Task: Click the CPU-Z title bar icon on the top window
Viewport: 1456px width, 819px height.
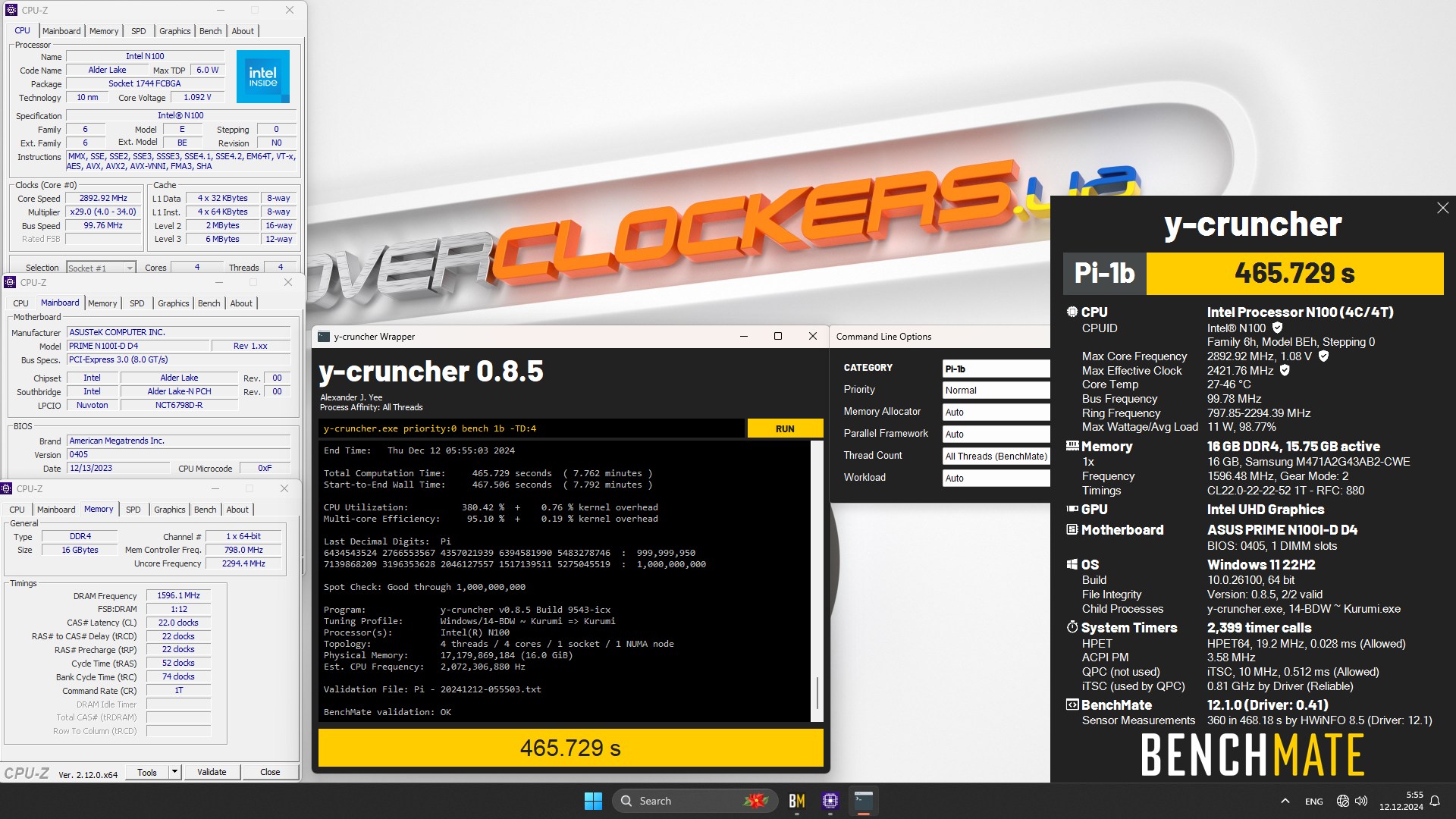Action: pos(11,10)
